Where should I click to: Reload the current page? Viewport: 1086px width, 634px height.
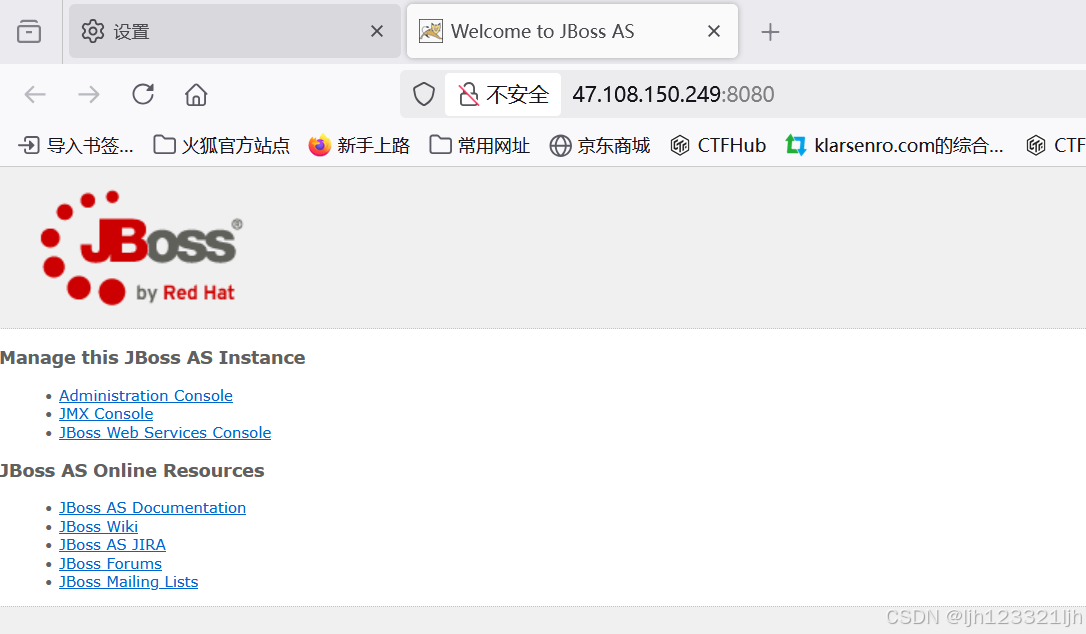(143, 94)
